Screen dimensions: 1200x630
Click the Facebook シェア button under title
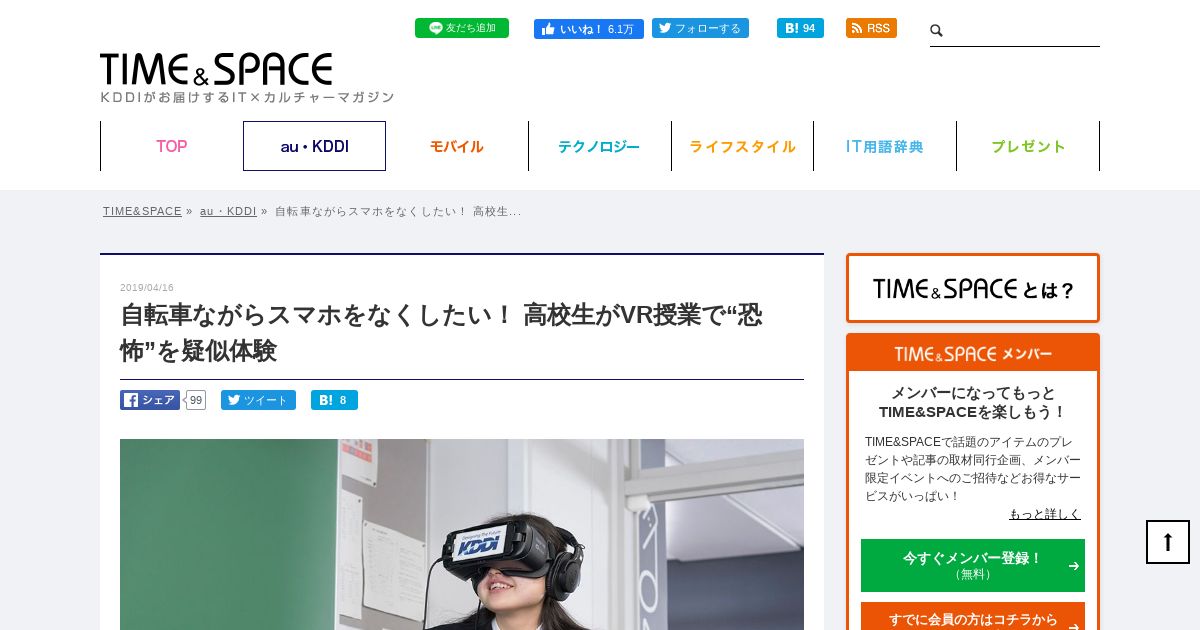point(150,400)
